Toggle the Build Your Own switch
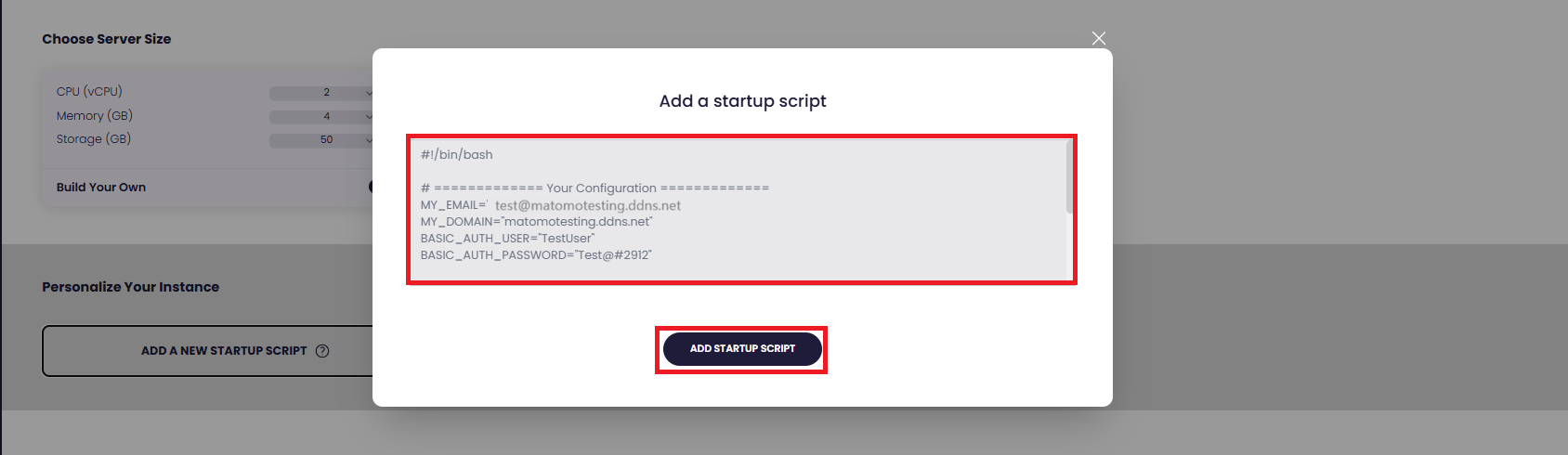 tap(371, 187)
